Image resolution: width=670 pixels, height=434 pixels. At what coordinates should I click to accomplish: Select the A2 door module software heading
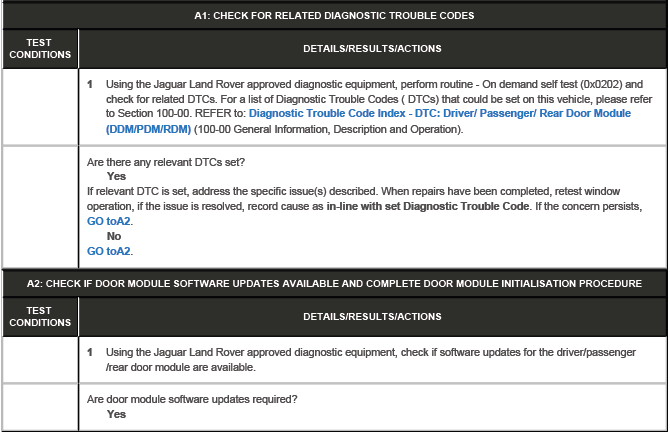[334, 283]
